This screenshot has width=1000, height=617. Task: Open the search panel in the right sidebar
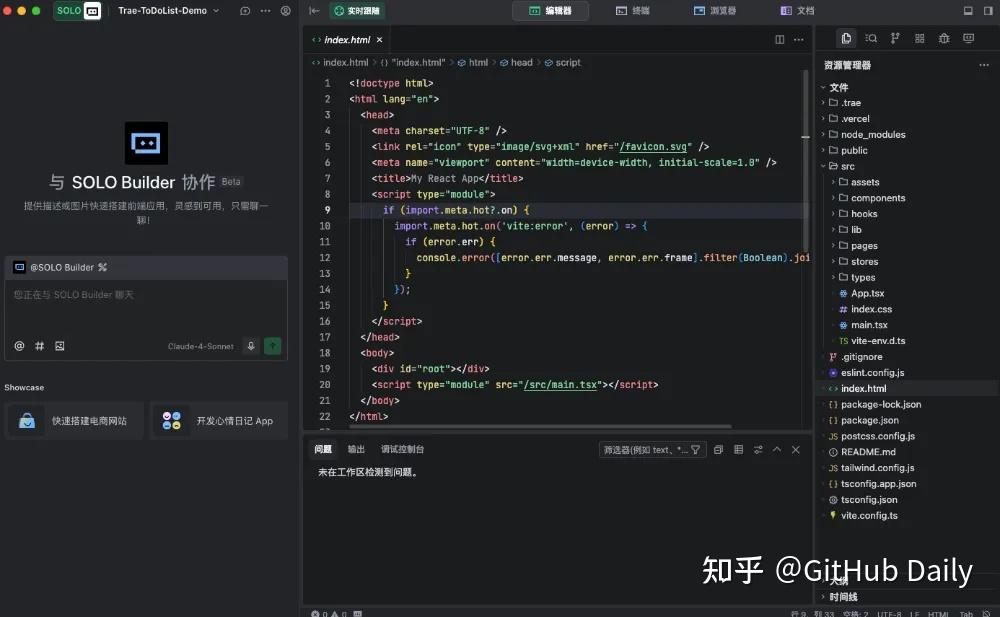tap(871, 38)
